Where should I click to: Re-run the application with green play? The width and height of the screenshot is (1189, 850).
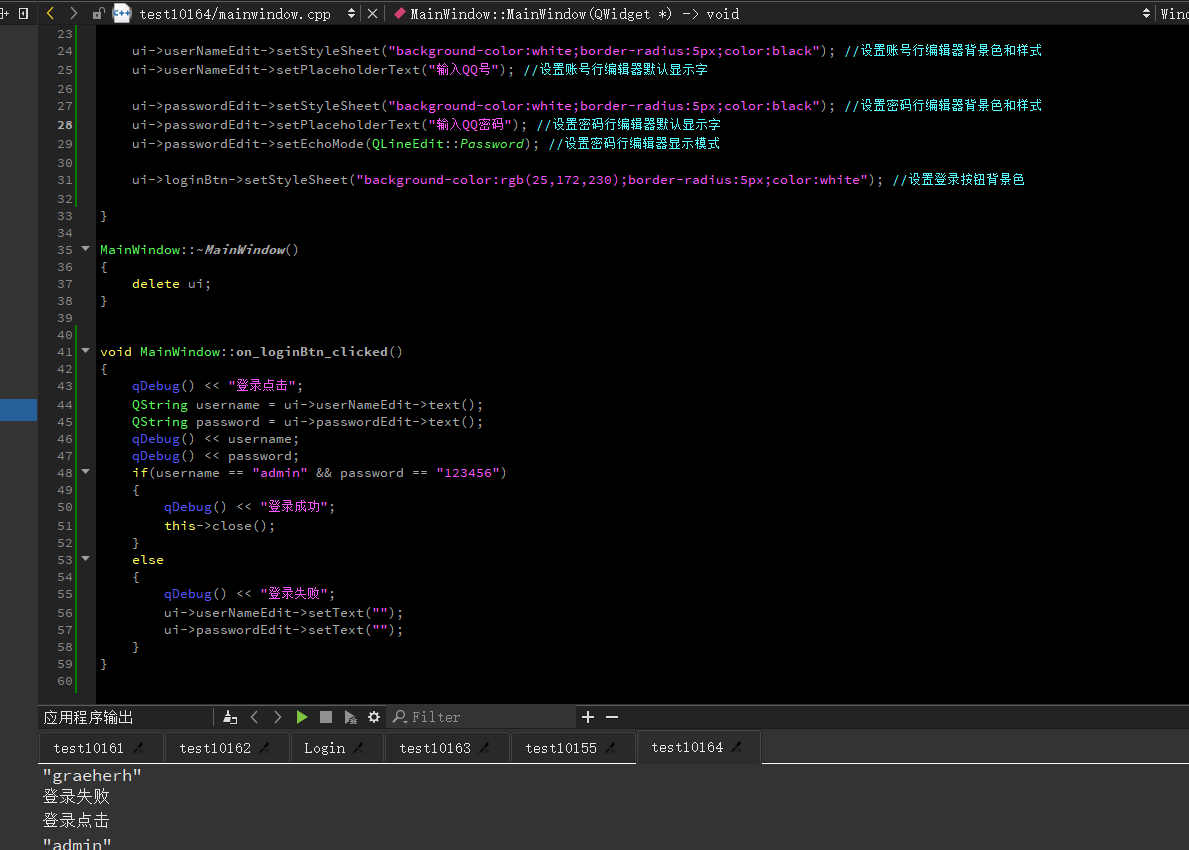click(302, 717)
